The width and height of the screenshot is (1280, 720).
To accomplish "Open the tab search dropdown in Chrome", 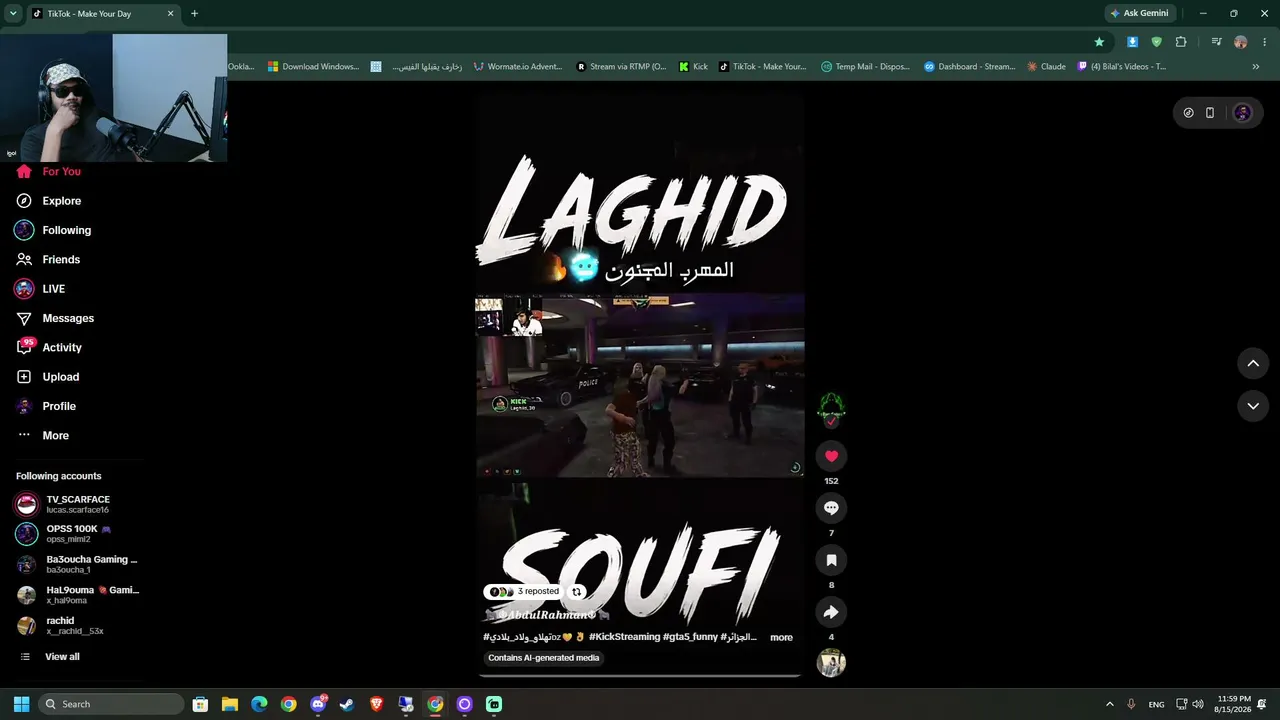I will [13, 14].
